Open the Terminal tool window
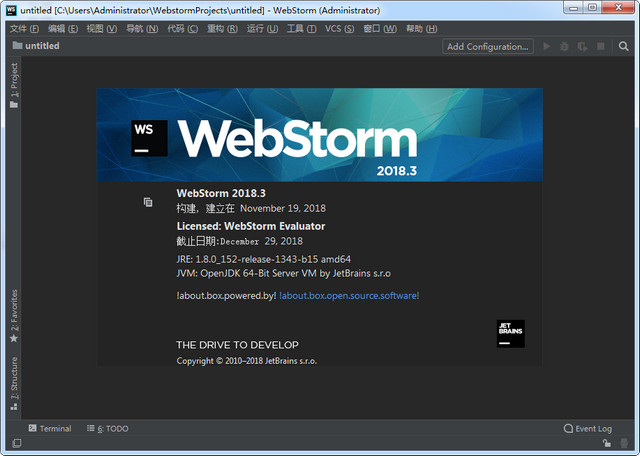This screenshot has height=456, width=640. [50, 428]
